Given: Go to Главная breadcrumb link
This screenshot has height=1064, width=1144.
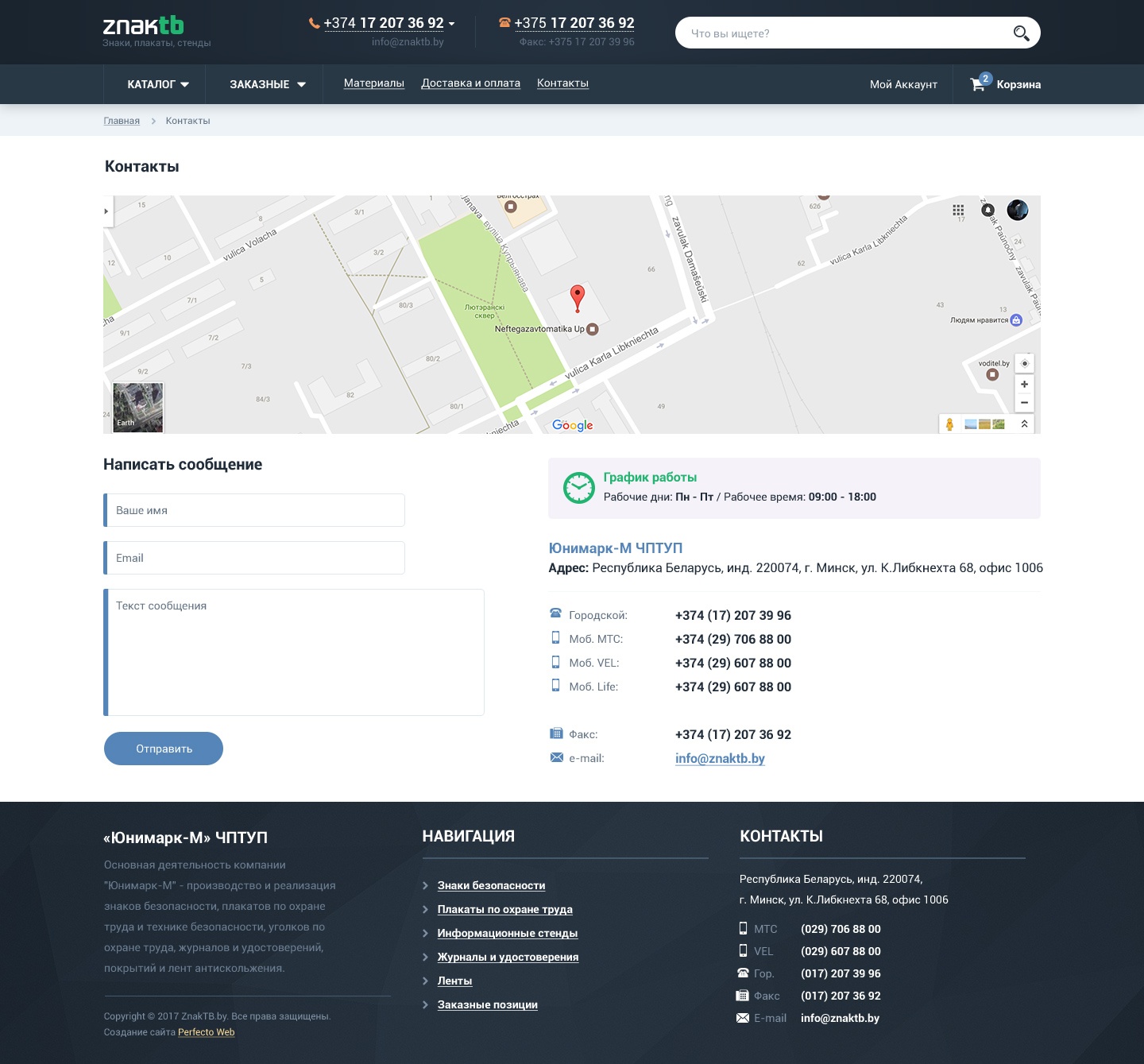Looking at the screenshot, I should 122,121.
